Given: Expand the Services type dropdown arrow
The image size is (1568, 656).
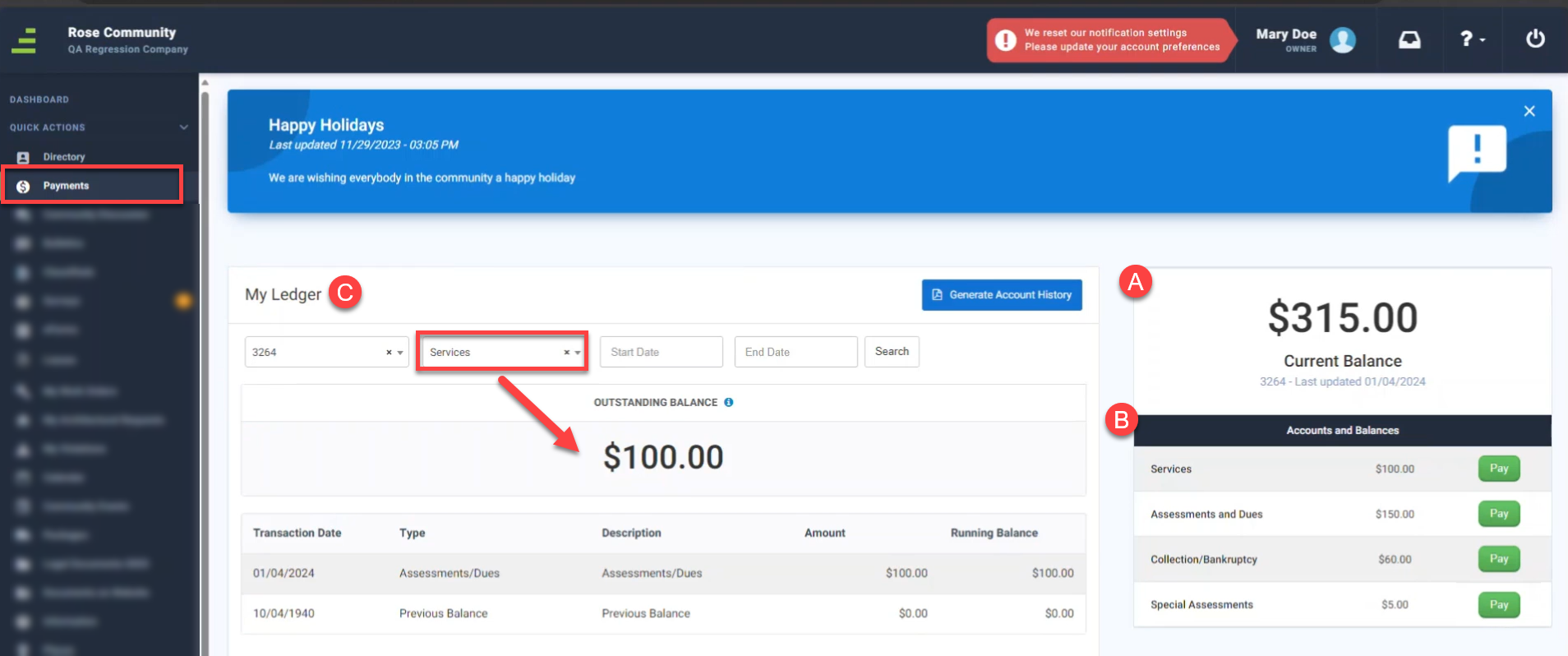Looking at the screenshot, I should tap(578, 352).
